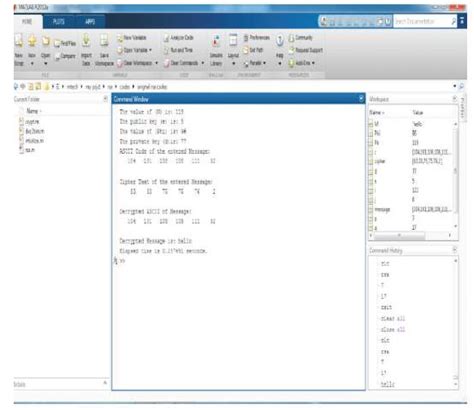
Task: Open the Command Window actions menu
Action: click(361, 99)
